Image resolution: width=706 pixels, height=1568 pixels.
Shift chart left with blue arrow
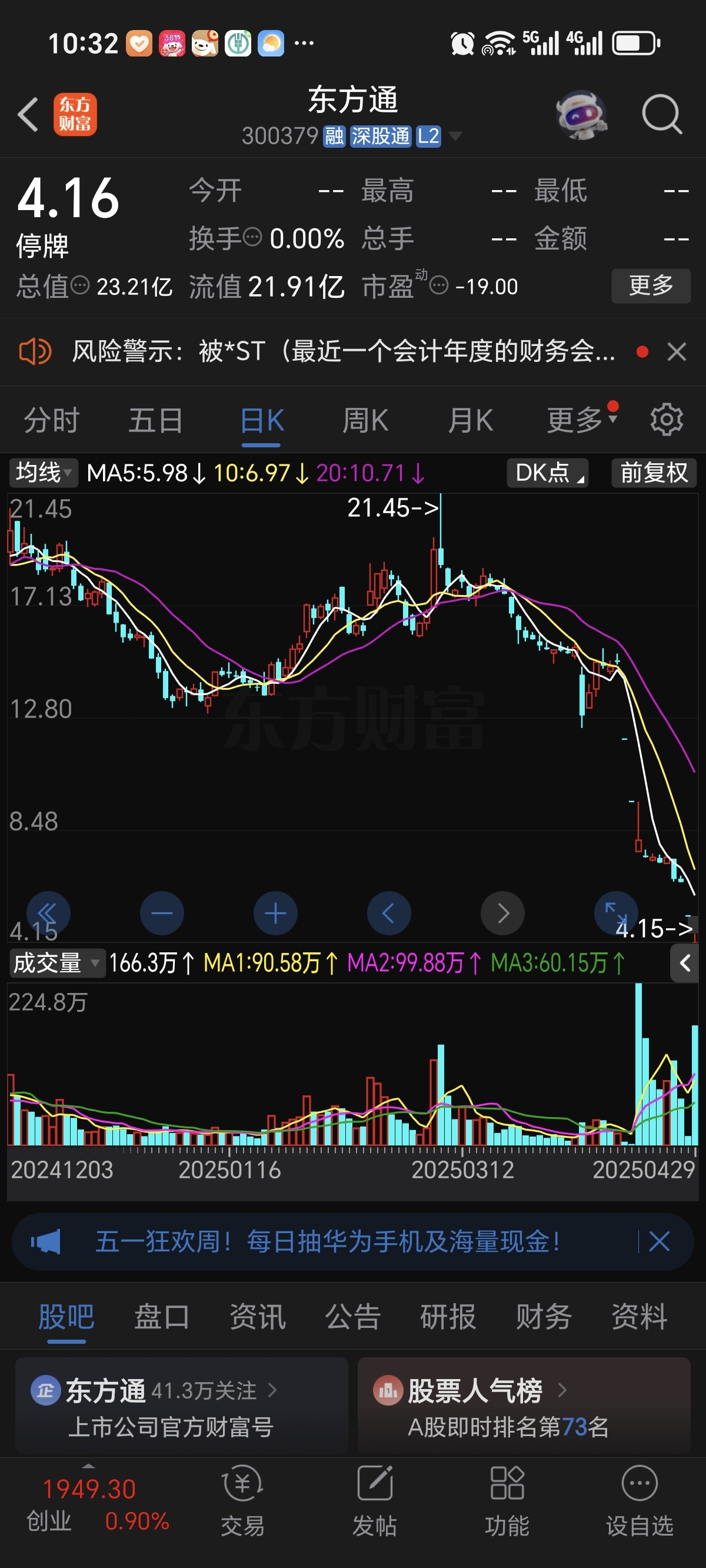(389, 913)
